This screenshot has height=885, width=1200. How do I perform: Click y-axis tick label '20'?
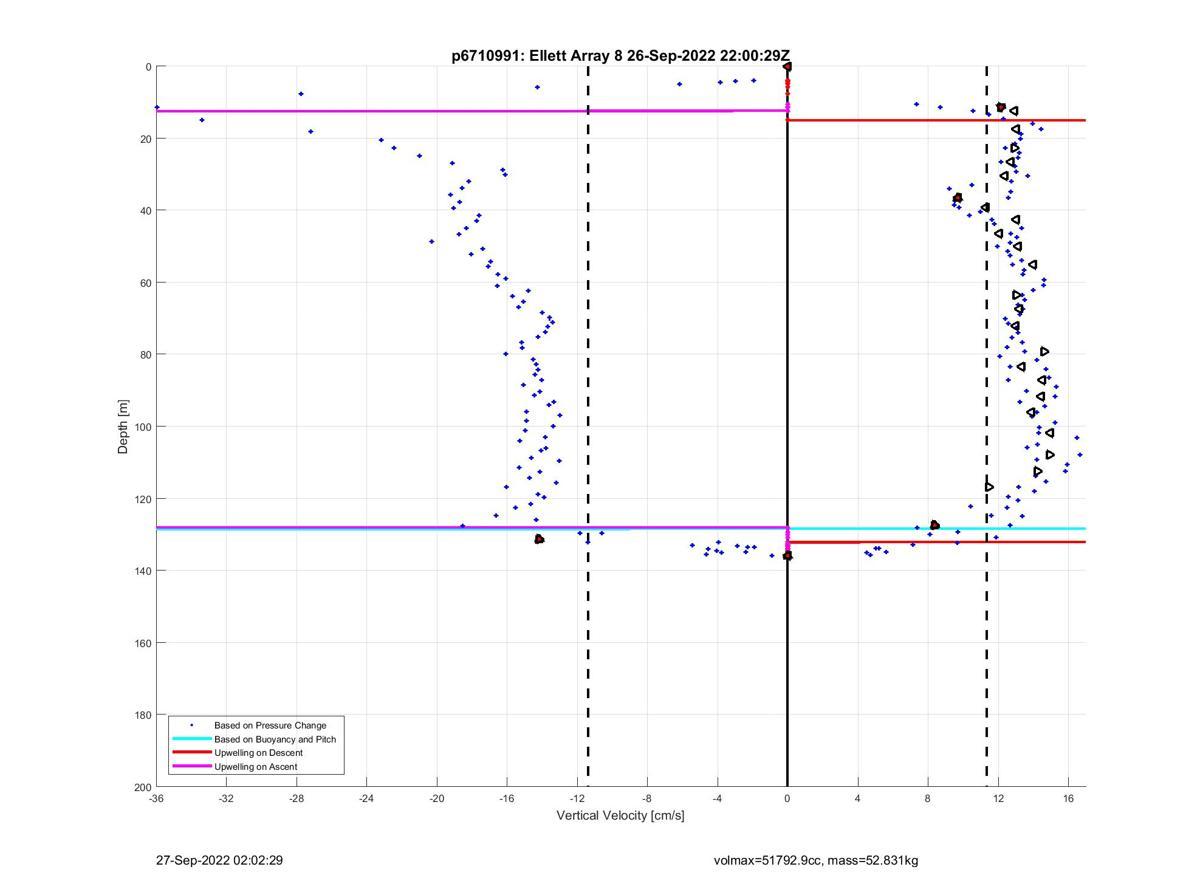click(x=145, y=139)
